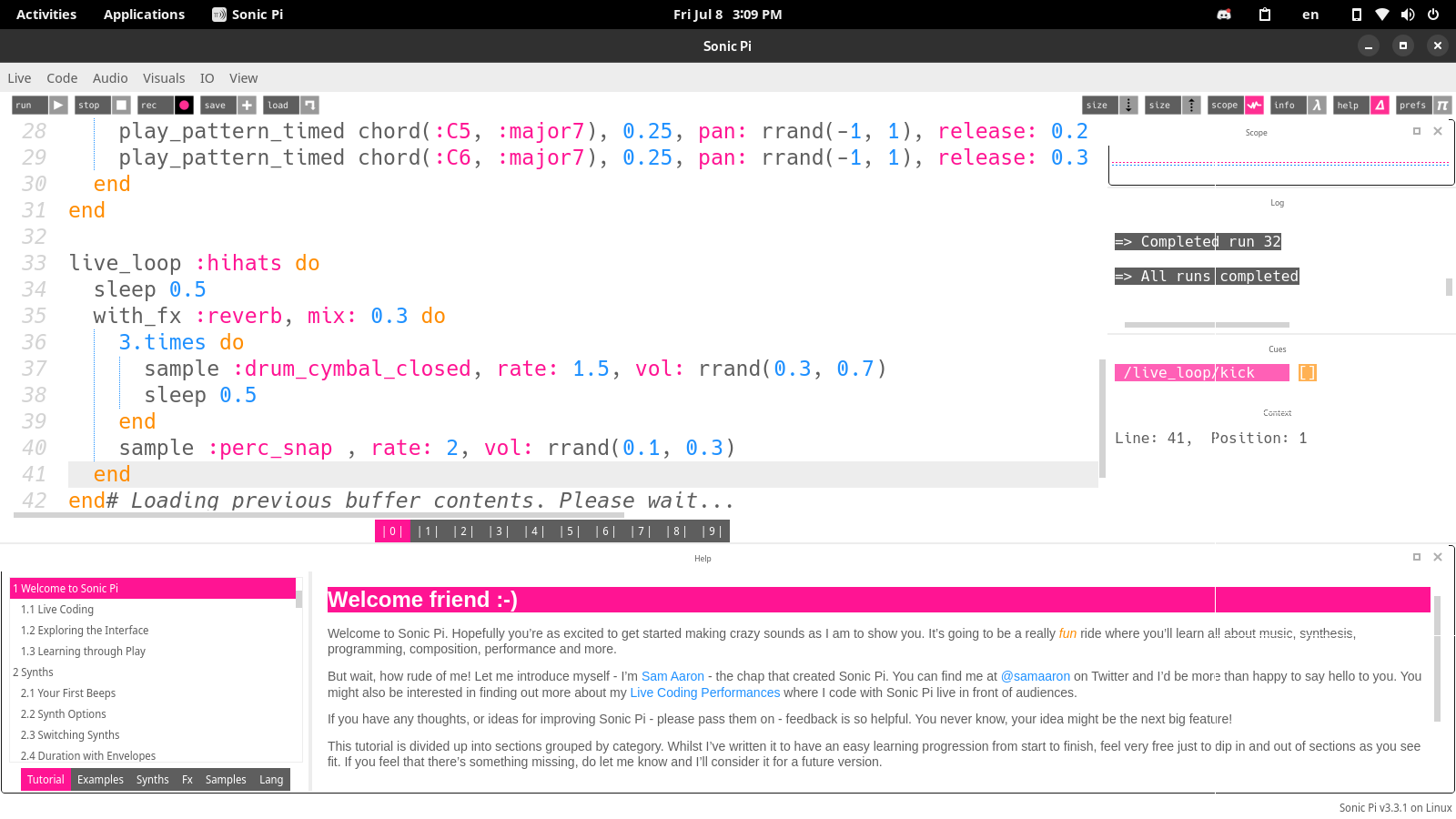
Task: Click line 37 of the code editor
Action: [364, 369]
